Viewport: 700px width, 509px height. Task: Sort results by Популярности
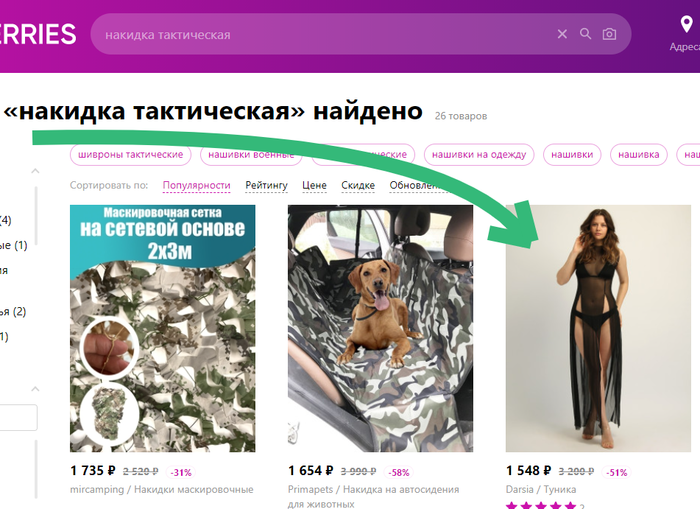pyautogui.click(x=196, y=185)
